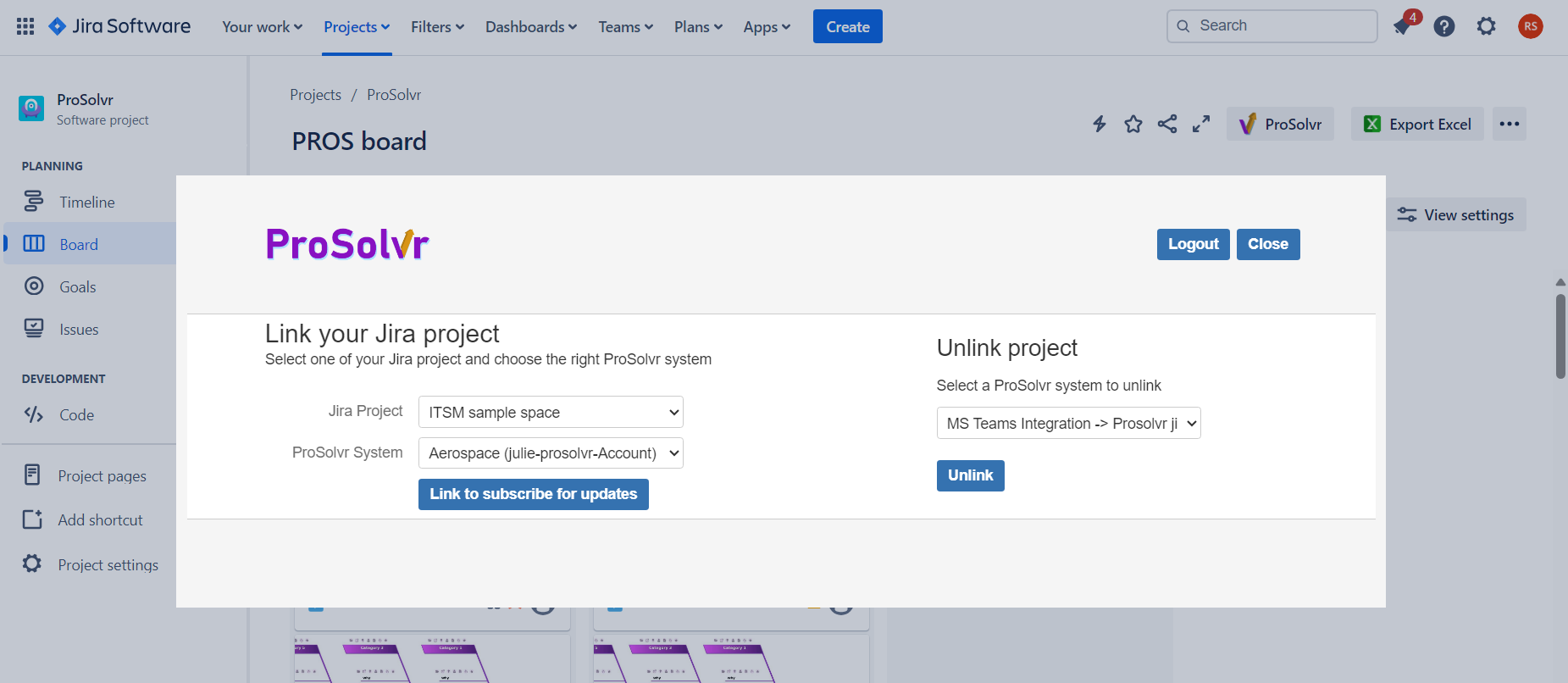
Task: Click the PROS board title
Action: click(x=359, y=141)
